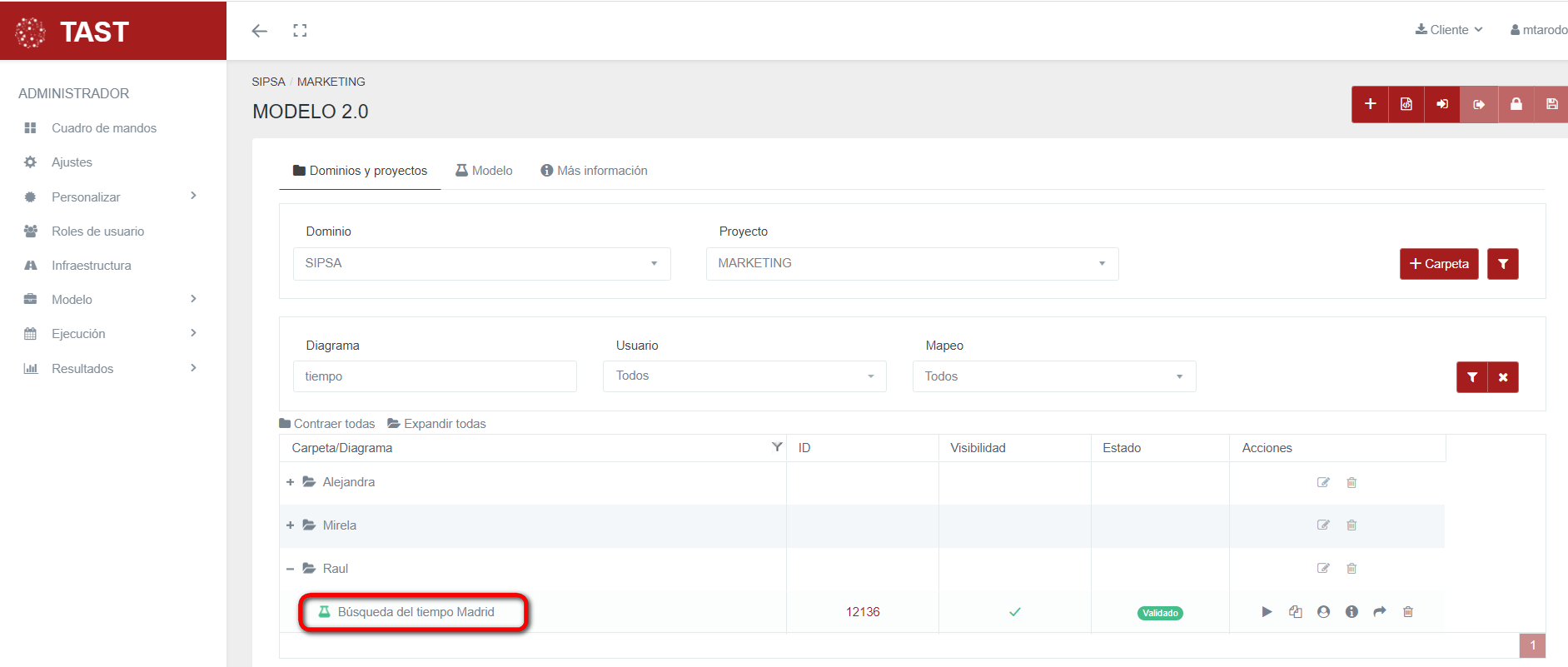
Task: Click the user icon in diagram 12136 row
Action: [1323, 612]
